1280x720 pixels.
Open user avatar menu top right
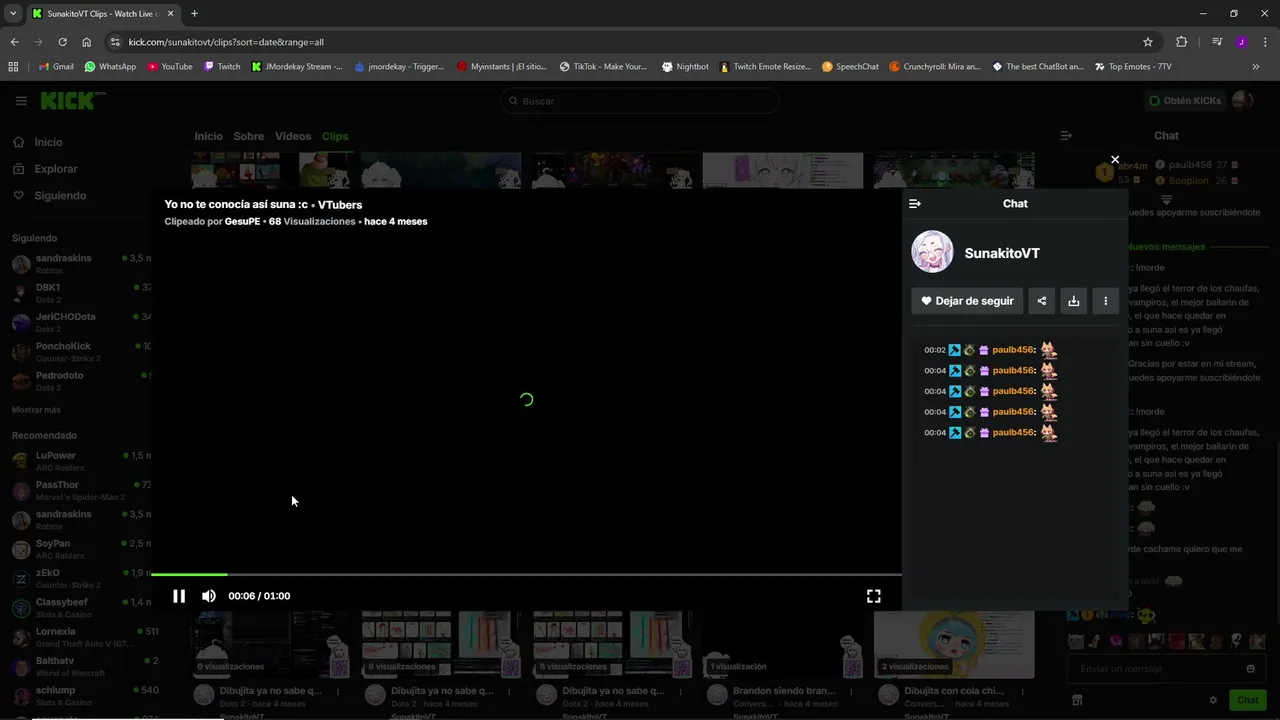[1243, 101]
